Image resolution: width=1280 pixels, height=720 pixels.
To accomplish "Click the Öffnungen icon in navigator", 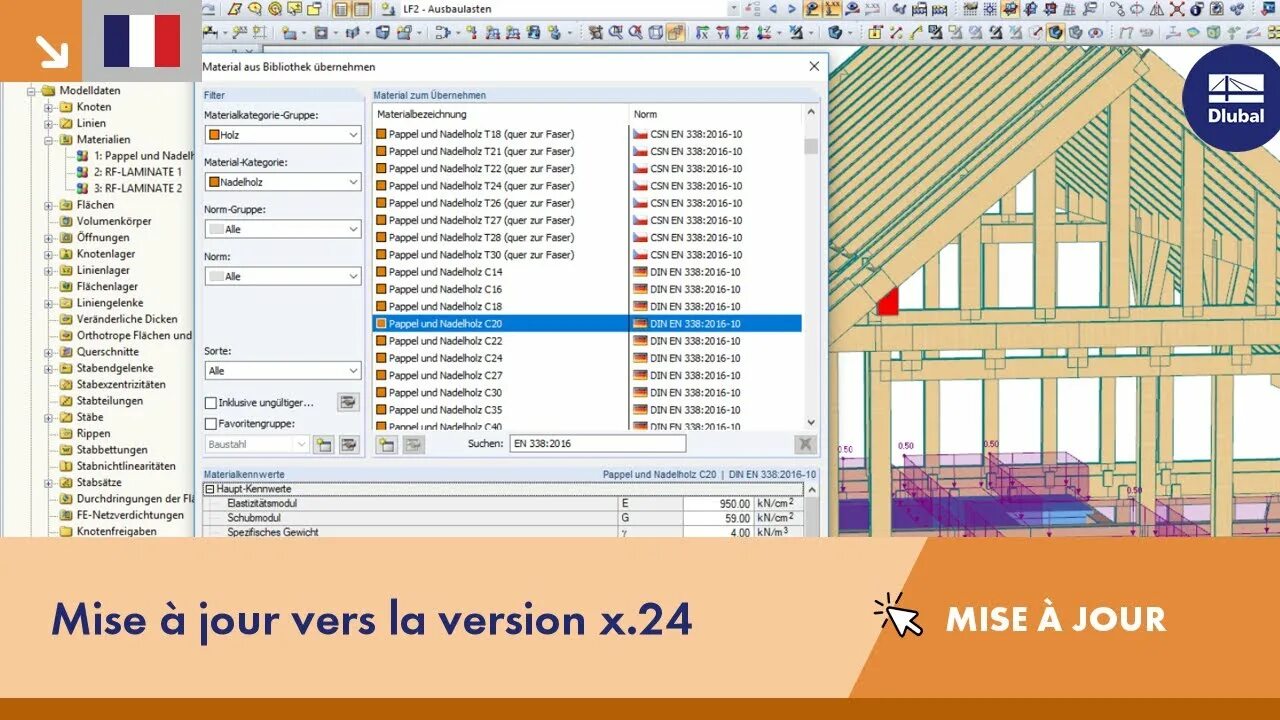I will tap(66, 238).
